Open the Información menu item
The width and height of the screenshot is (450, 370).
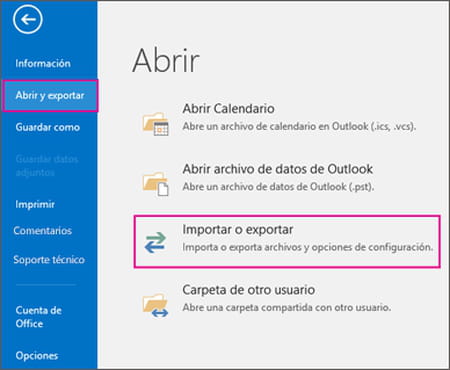pyautogui.click(x=43, y=63)
